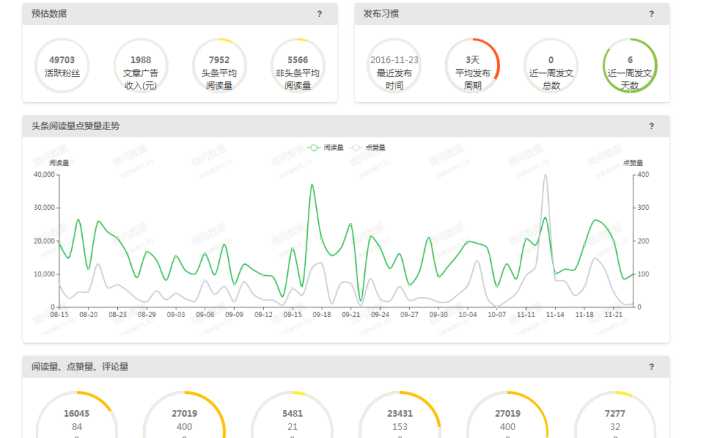Select the green 近一周发文天数 gauge showing 6

point(629,66)
